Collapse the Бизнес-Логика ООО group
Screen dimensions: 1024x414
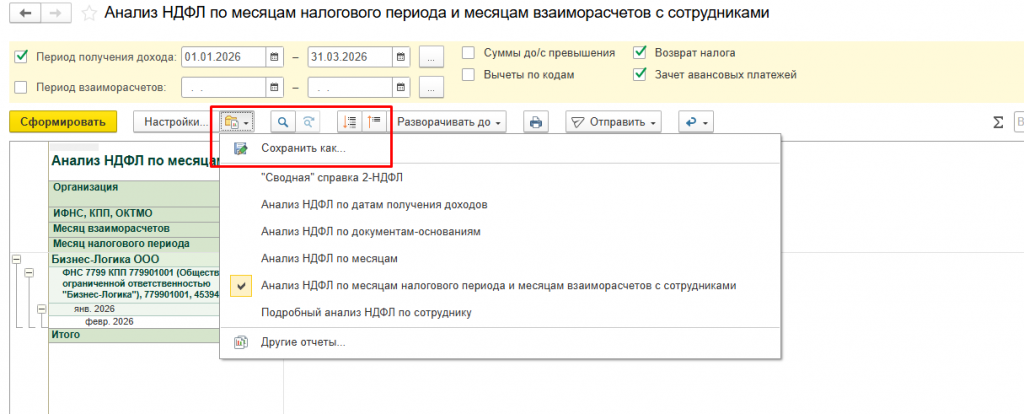[x=16, y=259]
